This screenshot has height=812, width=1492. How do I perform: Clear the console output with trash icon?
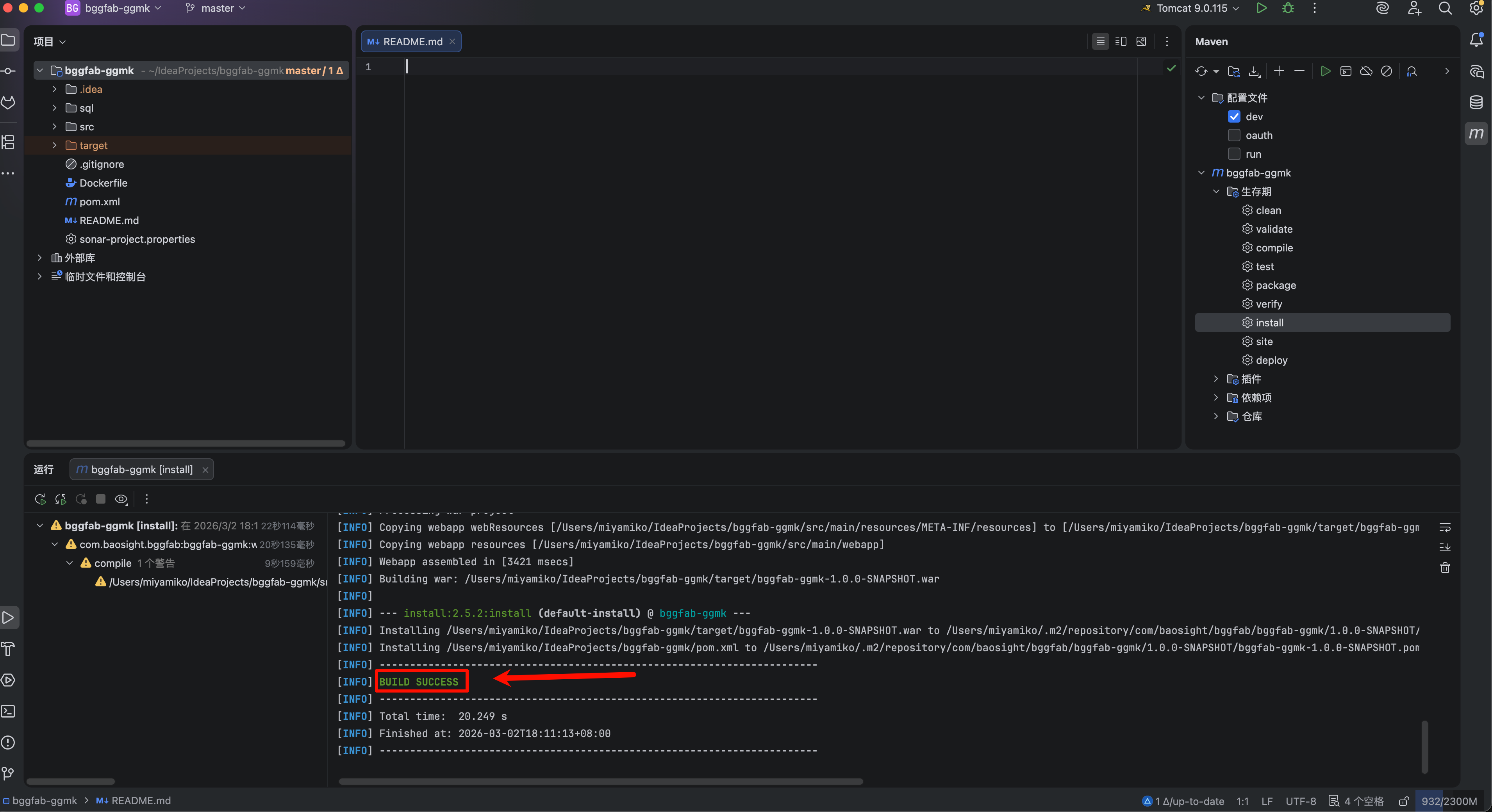point(1444,568)
